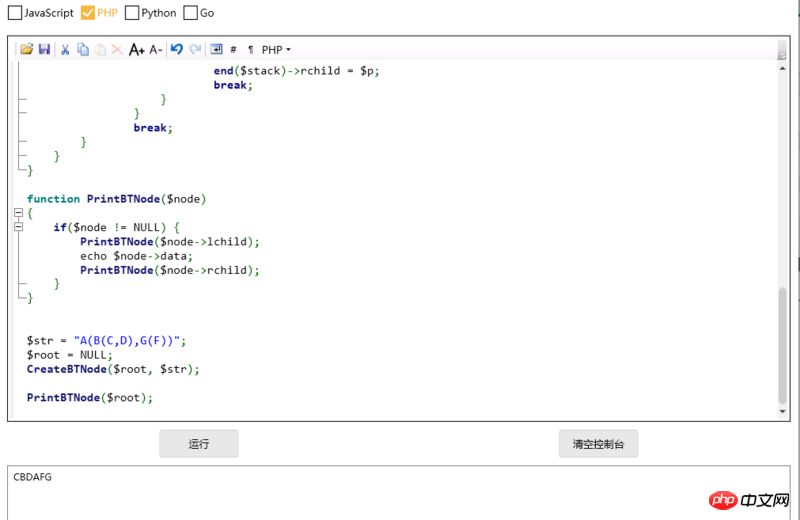Show whitespace with the pilcrow icon
This screenshot has width=800, height=520.
[251, 49]
